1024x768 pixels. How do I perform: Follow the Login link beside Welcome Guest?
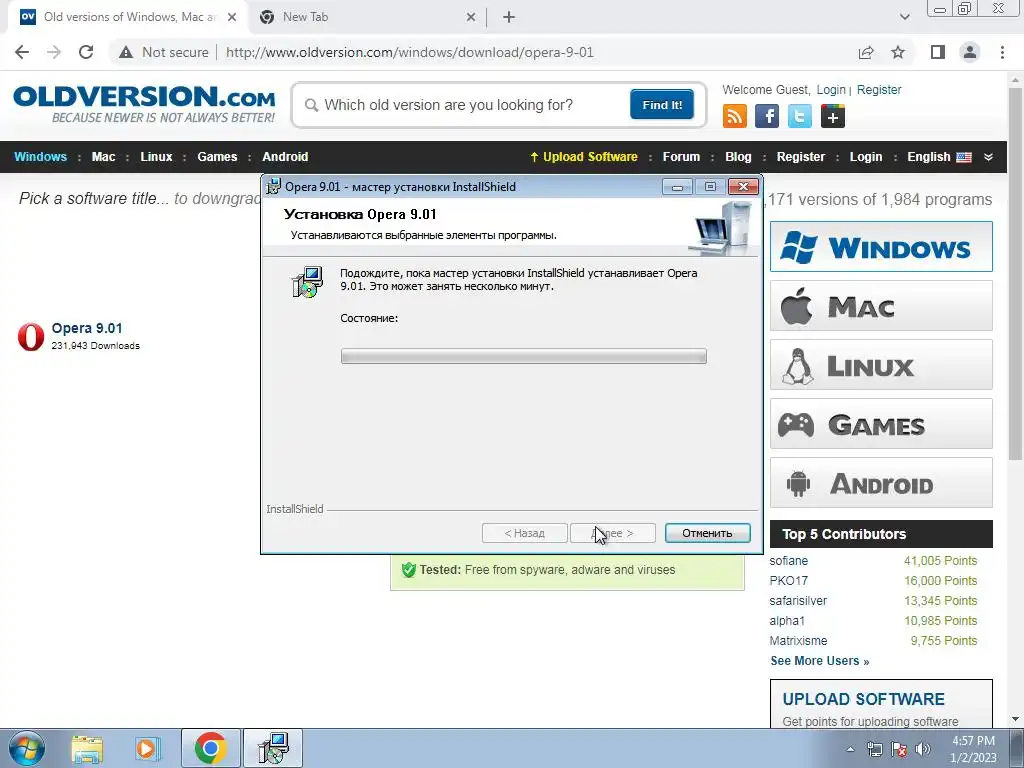click(x=831, y=89)
